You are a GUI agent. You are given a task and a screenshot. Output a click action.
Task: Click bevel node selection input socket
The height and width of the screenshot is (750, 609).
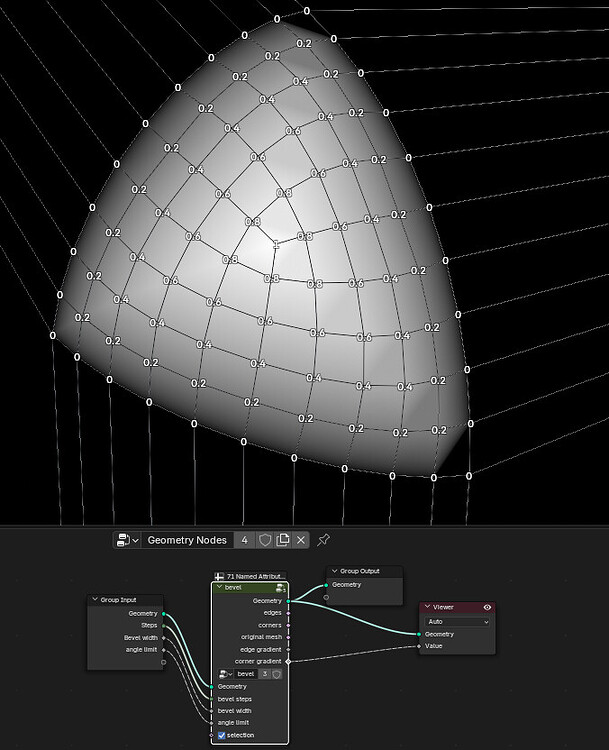point(211,735)
